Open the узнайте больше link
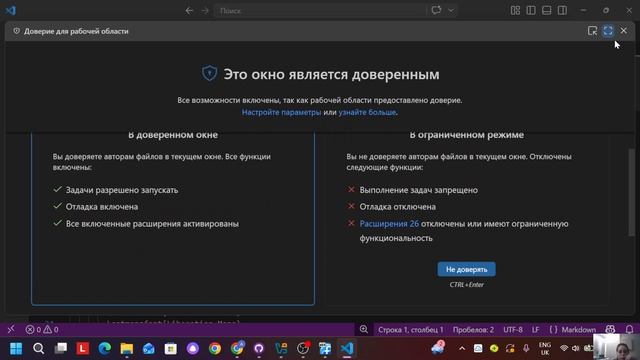The height and width of the screenshot is (360, 640). coord(367,112)
